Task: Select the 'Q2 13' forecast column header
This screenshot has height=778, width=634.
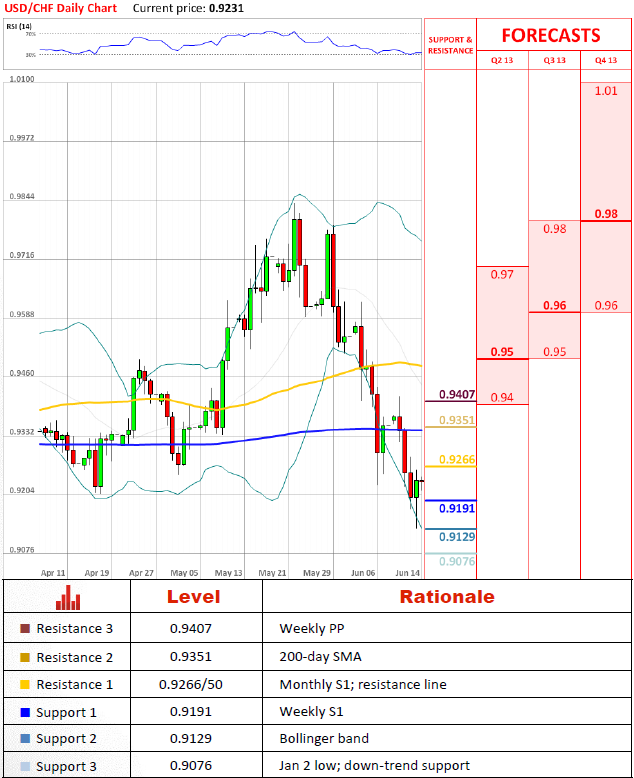Action: coord(502,60)
